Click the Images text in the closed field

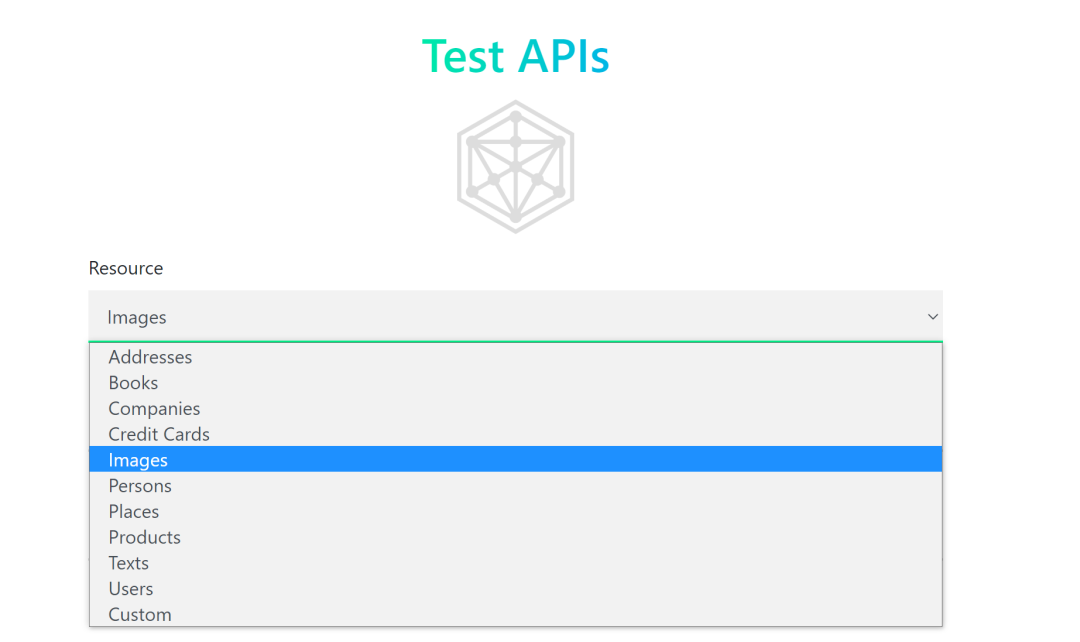136,316
